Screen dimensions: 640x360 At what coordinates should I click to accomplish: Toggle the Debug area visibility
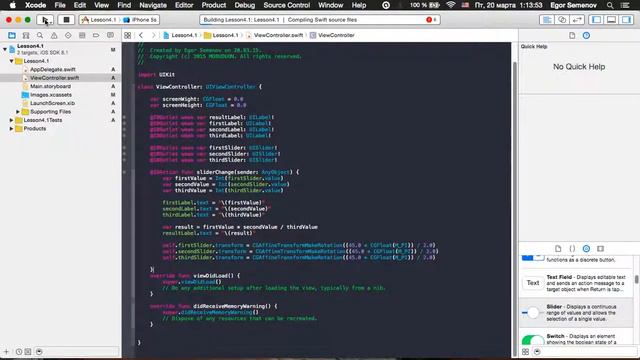611,20
